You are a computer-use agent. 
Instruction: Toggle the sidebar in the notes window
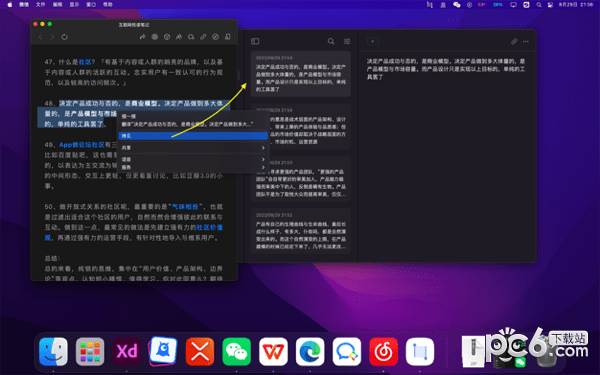pos(255,41)
